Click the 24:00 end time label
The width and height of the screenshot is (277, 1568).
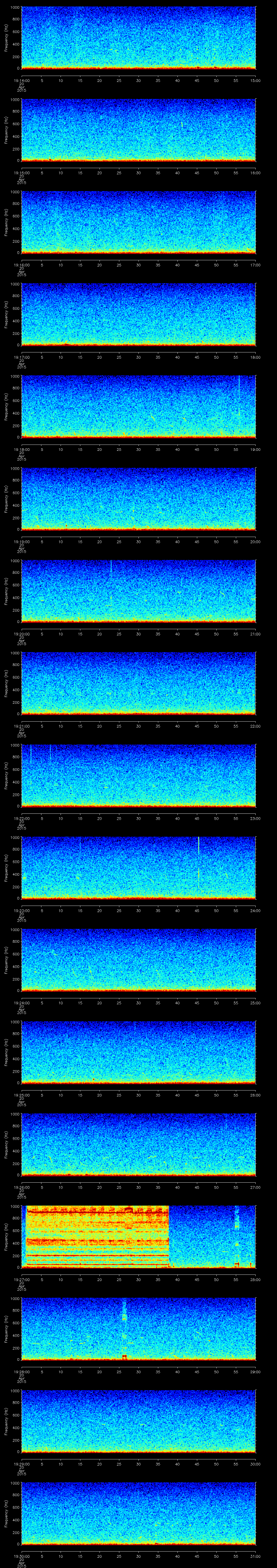point(256,910)
